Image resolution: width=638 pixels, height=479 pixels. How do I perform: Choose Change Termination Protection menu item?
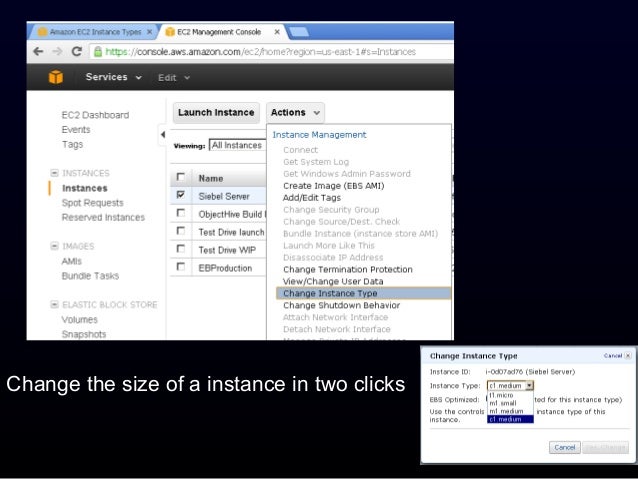point(348,269)
